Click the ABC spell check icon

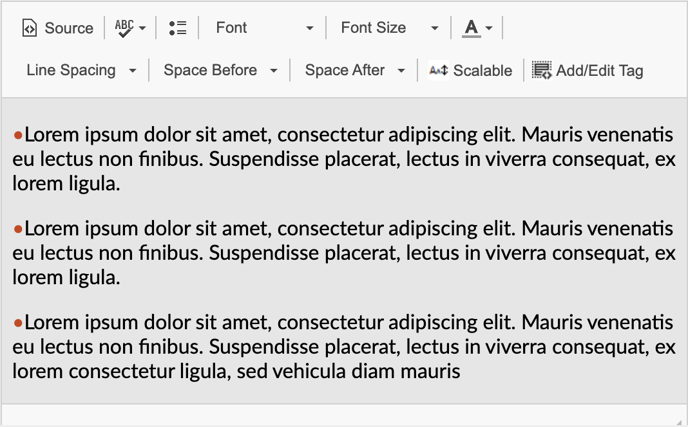tap(125, 28)
